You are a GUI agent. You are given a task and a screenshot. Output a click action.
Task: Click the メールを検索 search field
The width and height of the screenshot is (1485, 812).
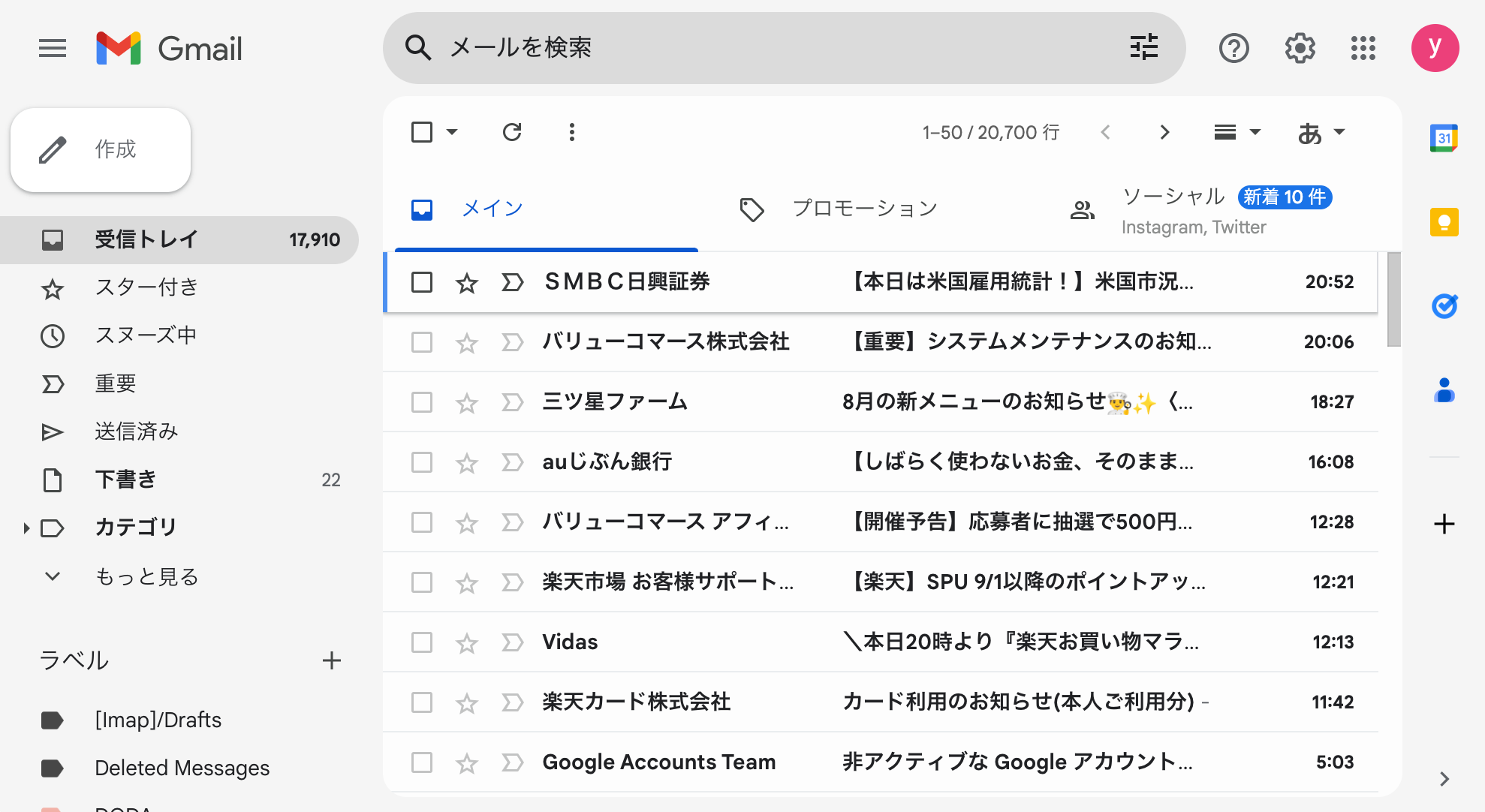[784, 47]
